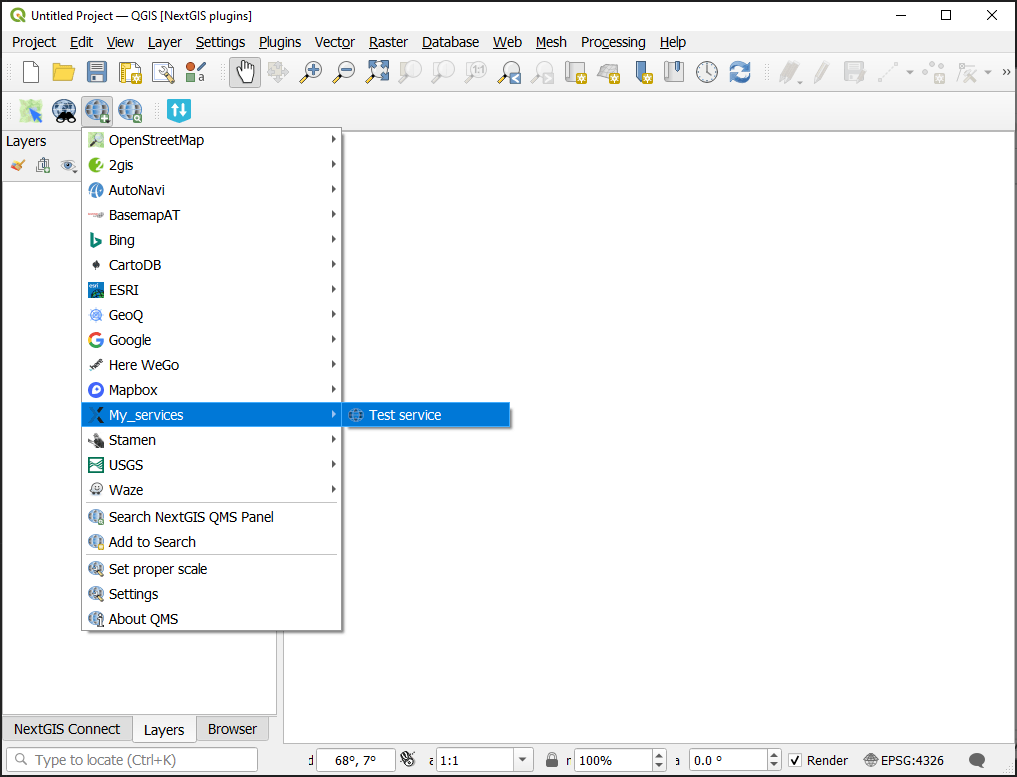Expand the hidden toolbar overflow chevron
The image size is (1017, 777).
tap(1005, 72)
